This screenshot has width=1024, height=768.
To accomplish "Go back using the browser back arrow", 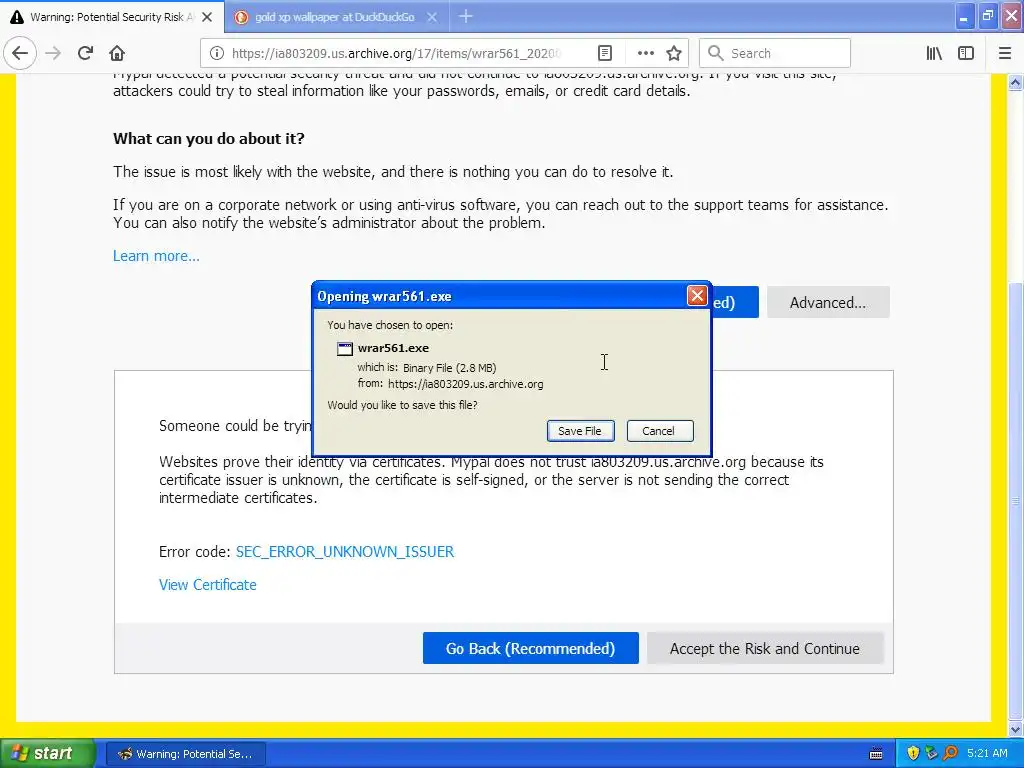I will pos(20,53).
